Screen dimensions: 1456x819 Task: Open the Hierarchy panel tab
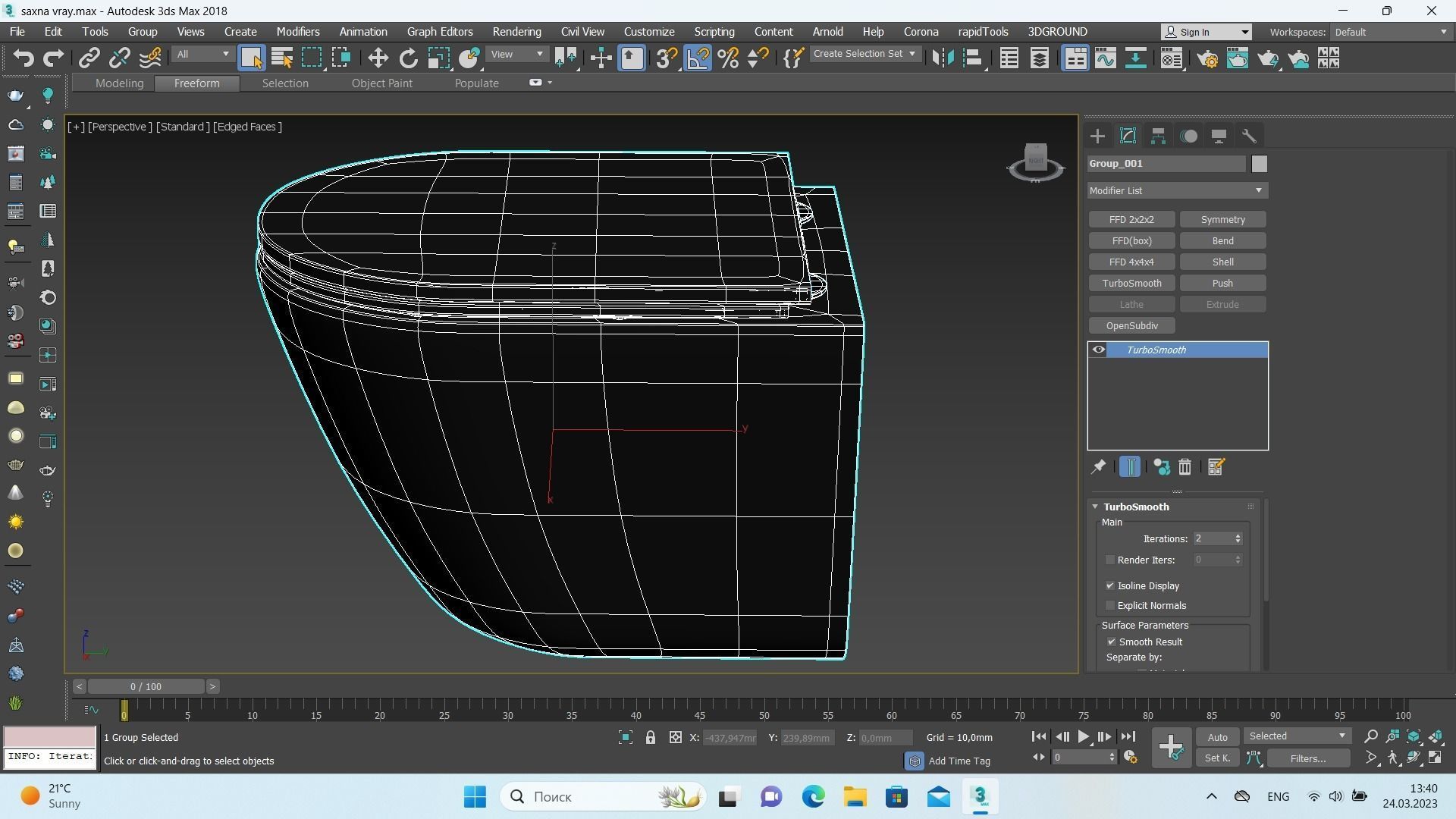coord(1158,136)
